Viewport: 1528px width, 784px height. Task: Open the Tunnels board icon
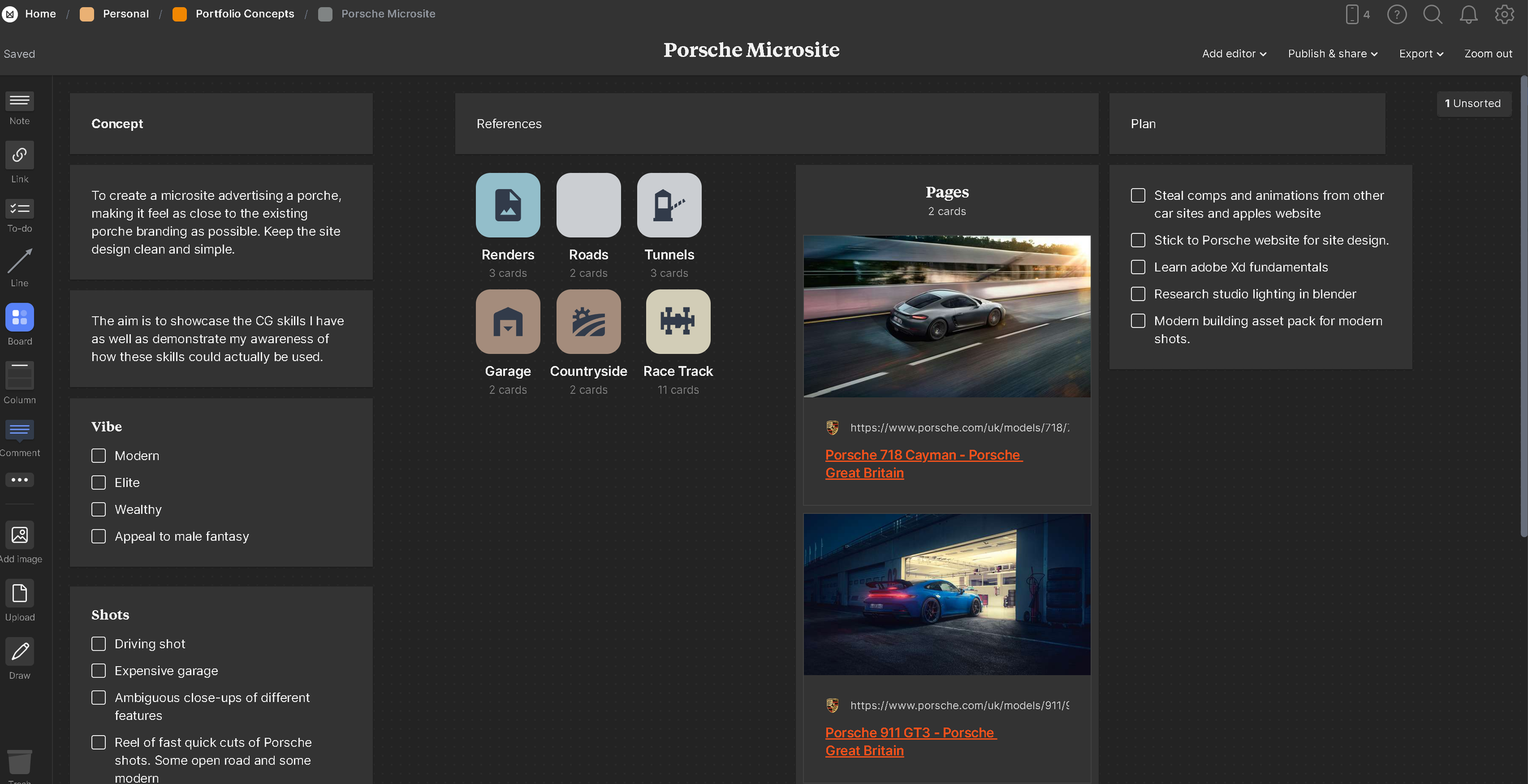pos(669,205)
